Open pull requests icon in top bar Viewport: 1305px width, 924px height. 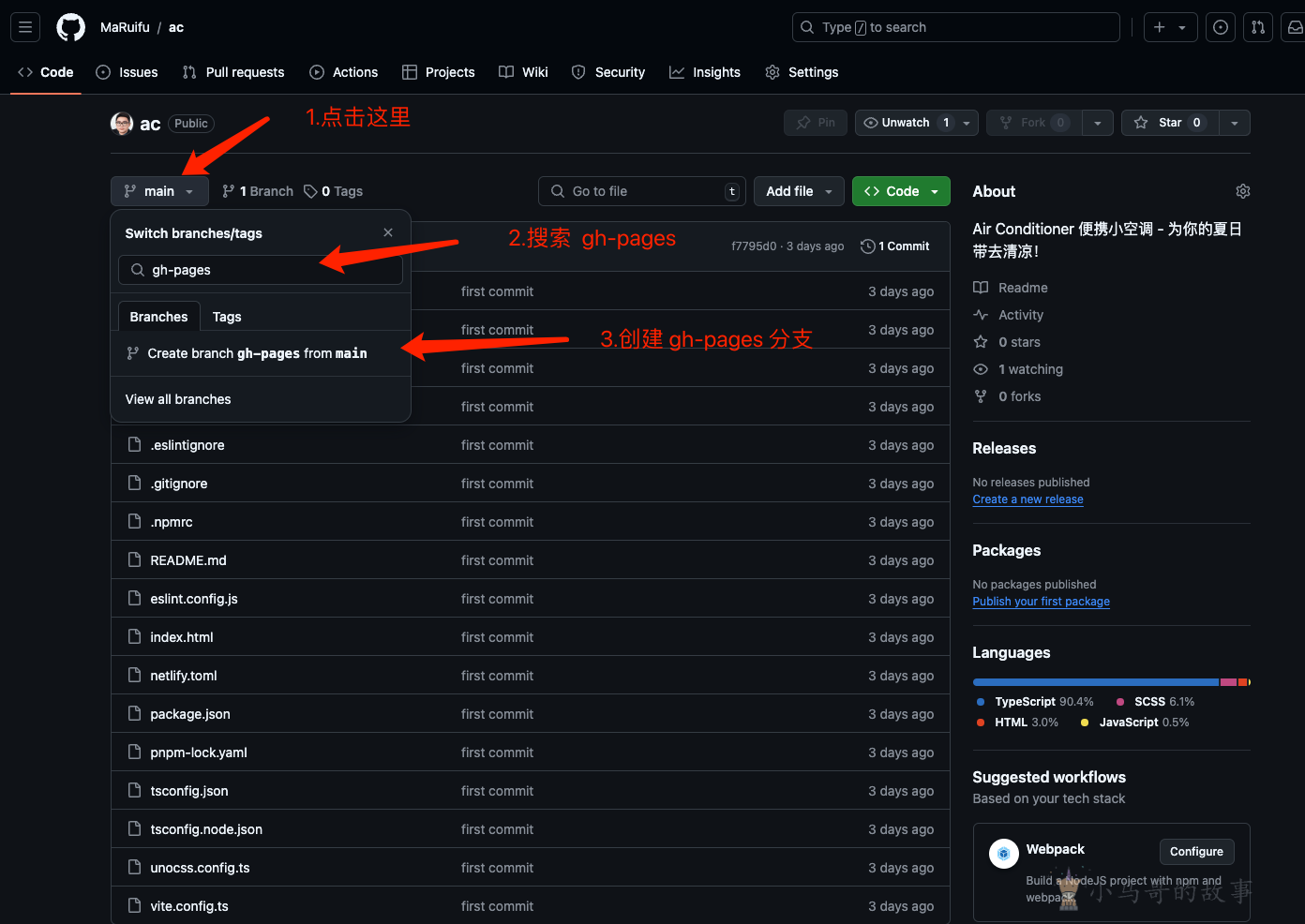click(x=1258, y=27)
